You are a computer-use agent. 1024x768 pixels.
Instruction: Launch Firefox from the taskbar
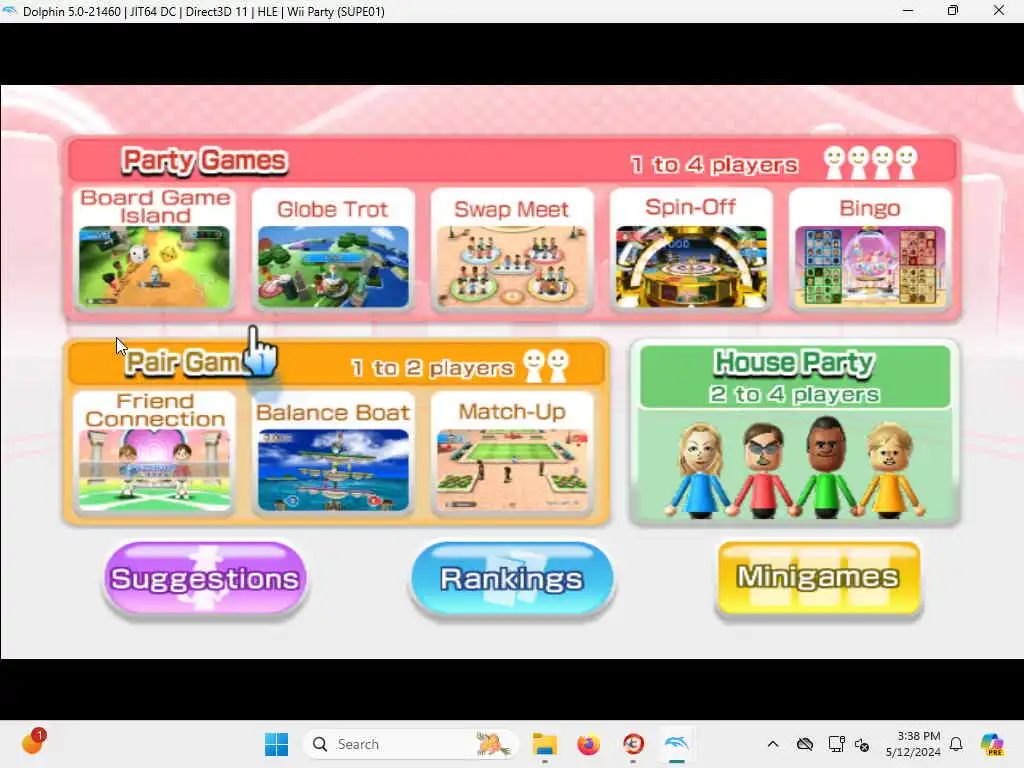tap(588, 744)
